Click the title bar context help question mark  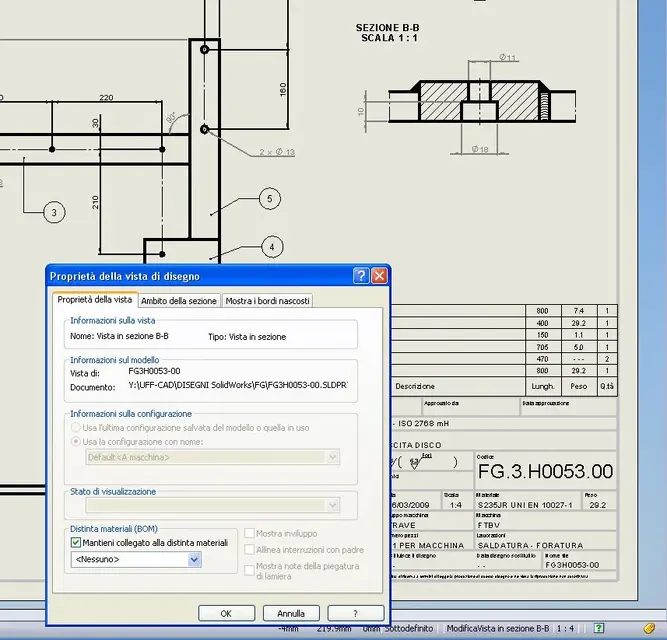361,276
